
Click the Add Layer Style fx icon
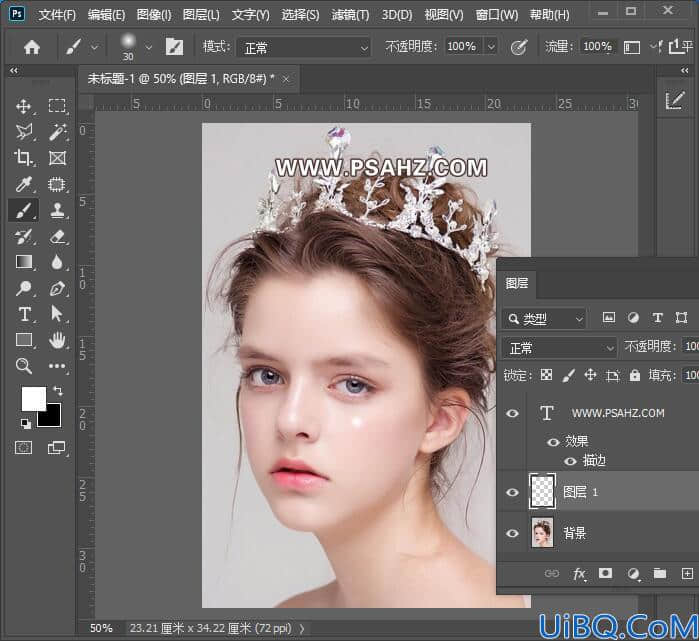(579, 574)
